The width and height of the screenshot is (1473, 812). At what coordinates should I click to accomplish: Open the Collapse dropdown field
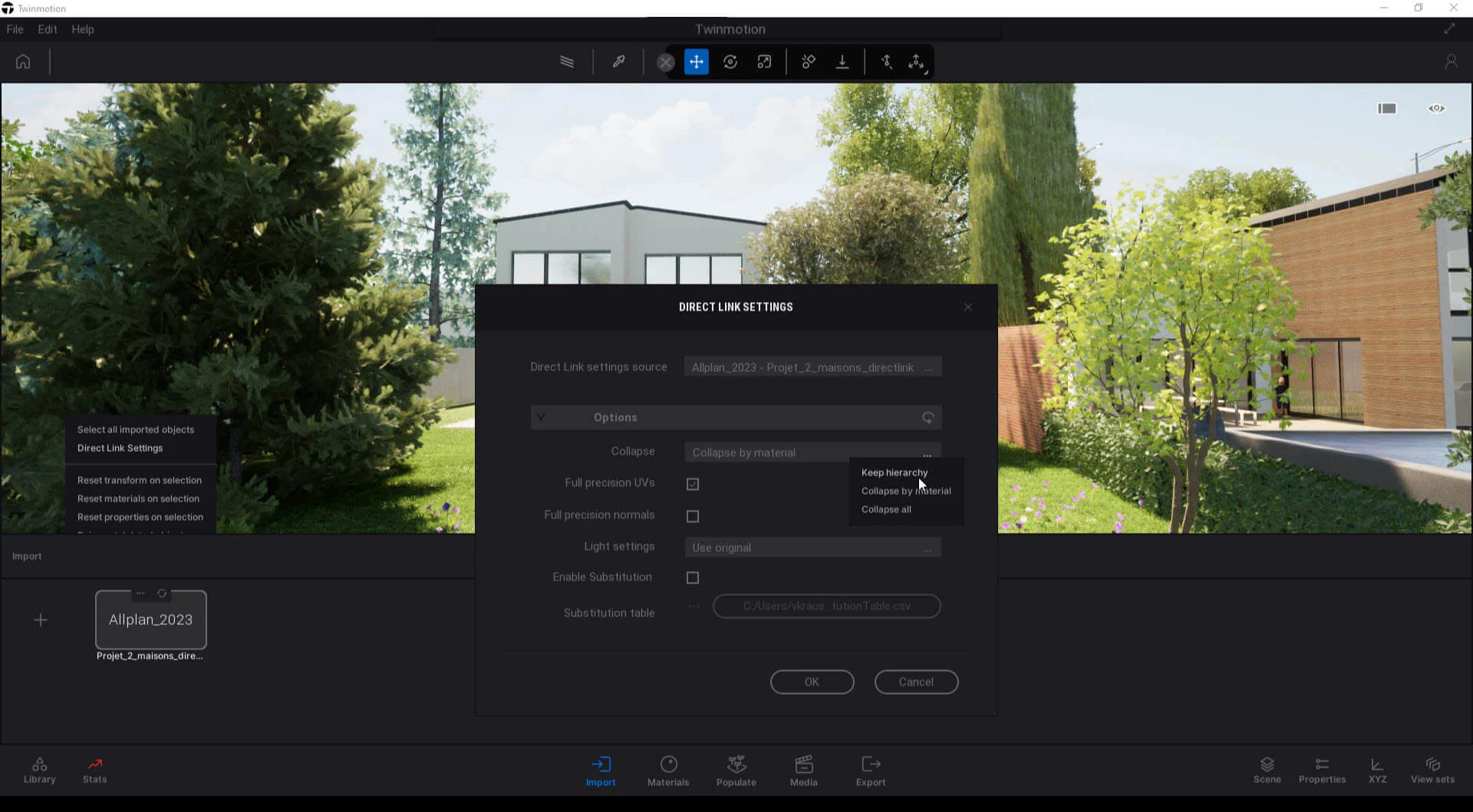tap(813, 452)
